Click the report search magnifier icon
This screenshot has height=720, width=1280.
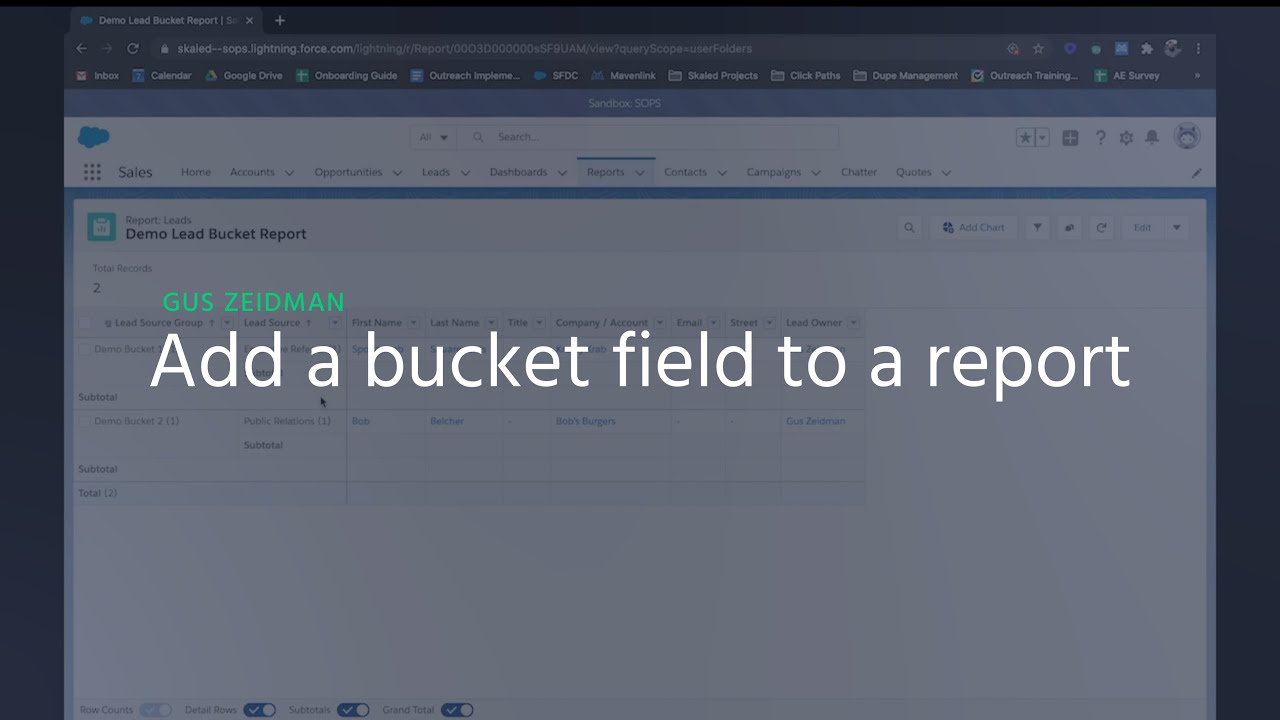909,228
